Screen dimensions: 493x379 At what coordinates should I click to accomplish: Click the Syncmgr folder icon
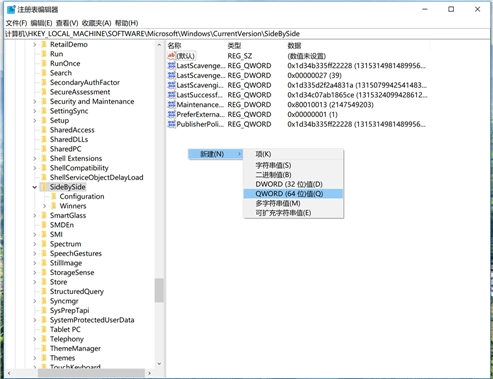point(44,301)
